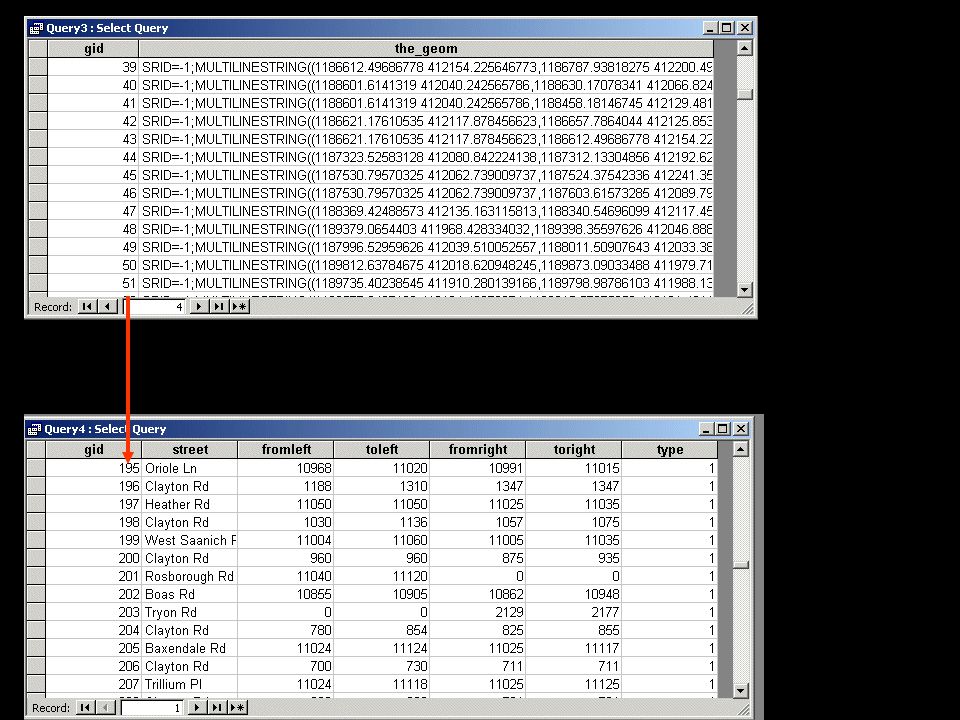
Task: Add new record in Query4 navigator
Action: coord(238,708)
